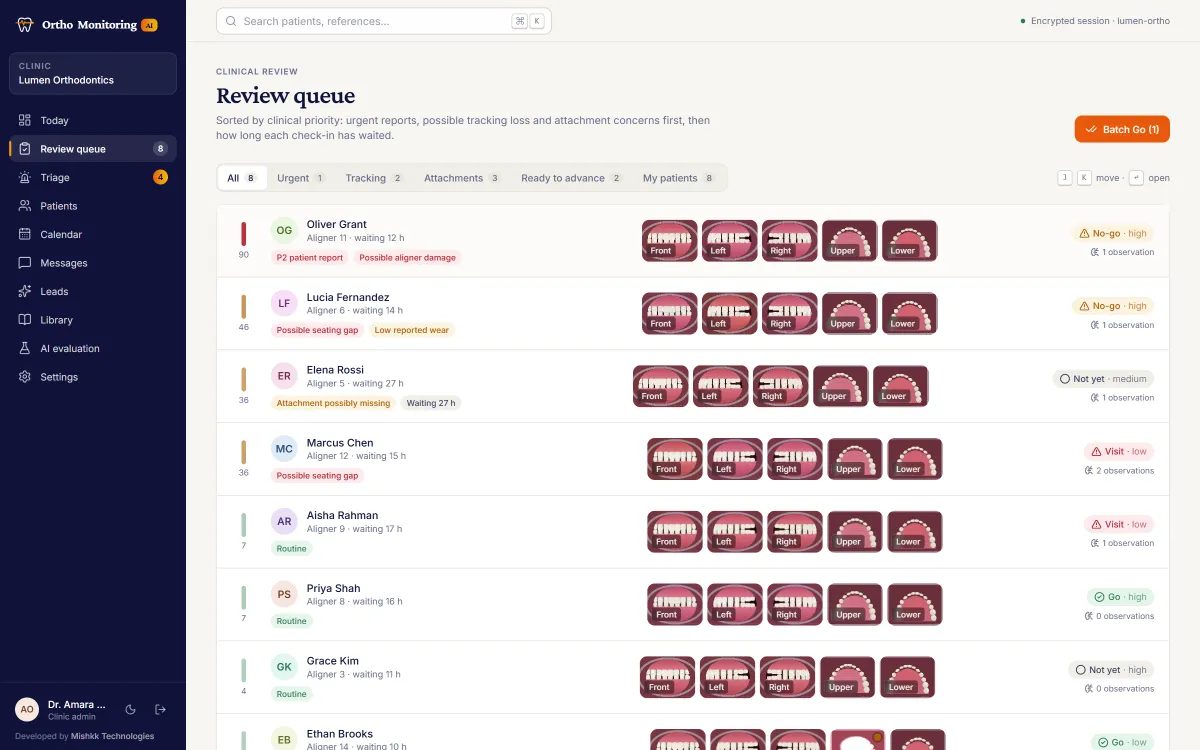
Task: Click the Review queue clipboard icon
Action: pyautogui.click(x=25, y=149)
